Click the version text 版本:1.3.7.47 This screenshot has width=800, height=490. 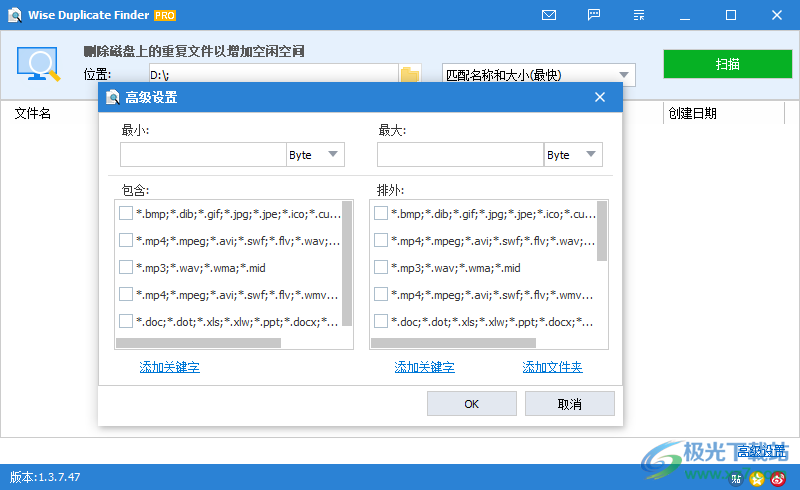click(x=45, y=477)
